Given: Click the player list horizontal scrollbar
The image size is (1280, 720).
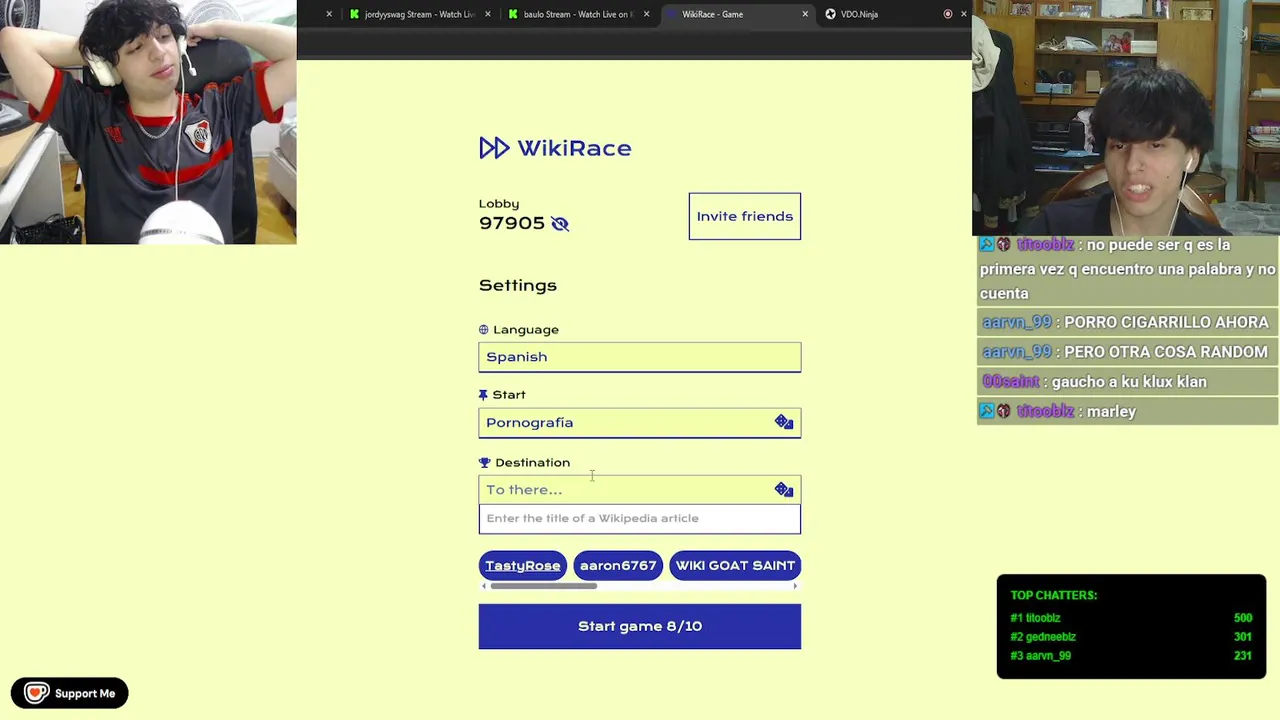Looking at the screenshot, I should click(x=544, y=586).
